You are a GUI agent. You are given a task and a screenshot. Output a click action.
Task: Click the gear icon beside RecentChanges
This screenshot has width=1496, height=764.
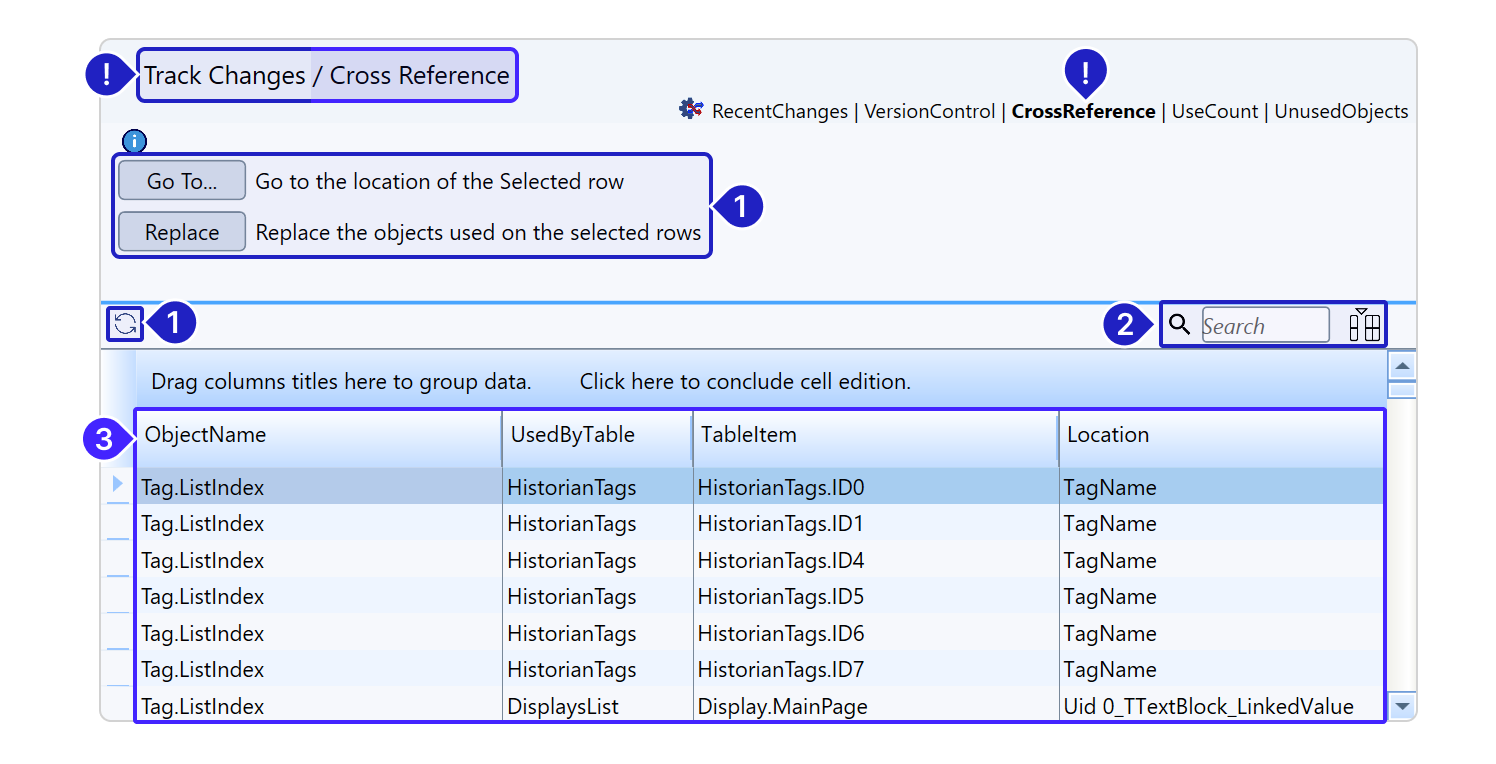pyautogui.click(x=691, y=110)
